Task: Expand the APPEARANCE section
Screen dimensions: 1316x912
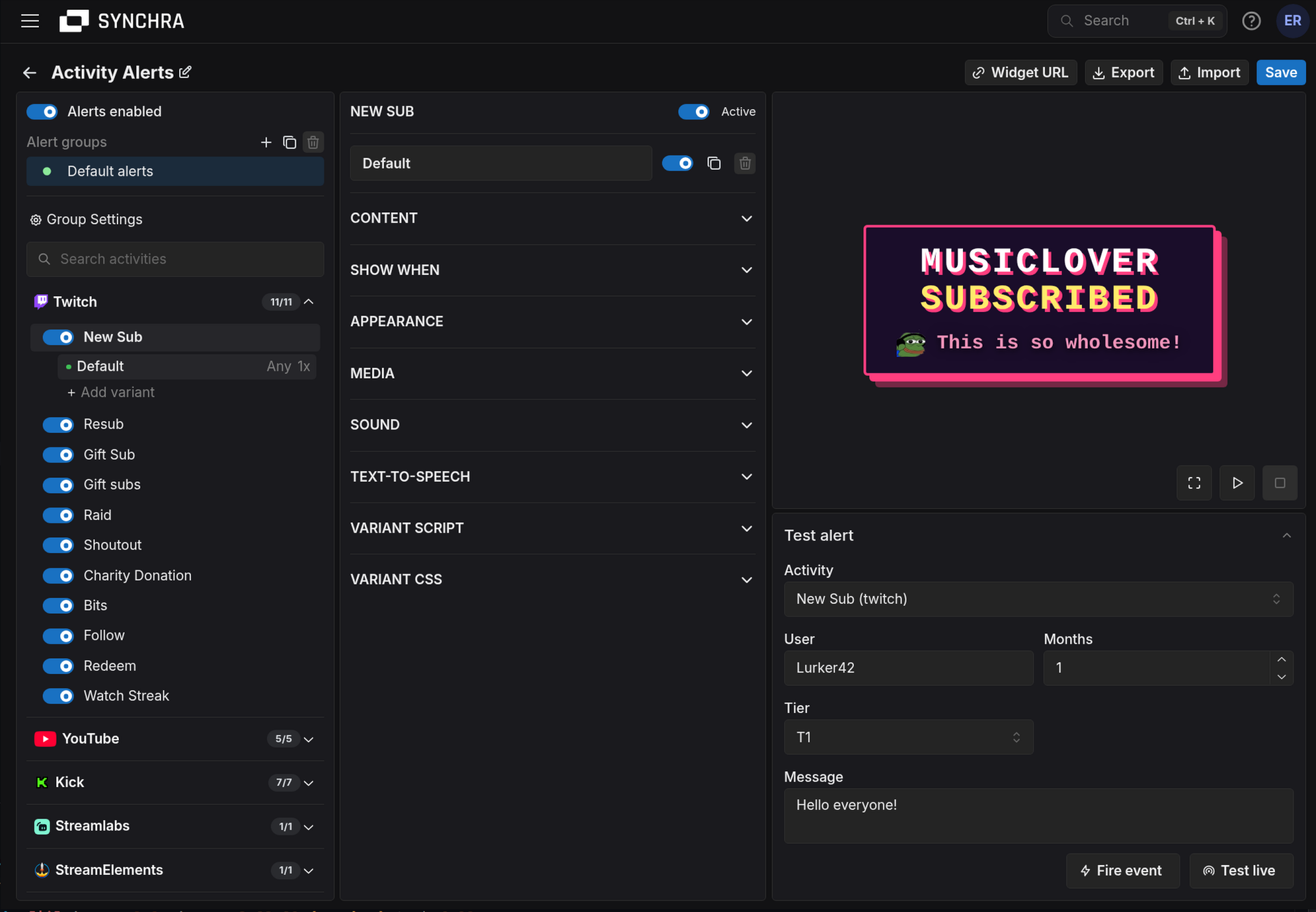Action: tap(552, 322)
